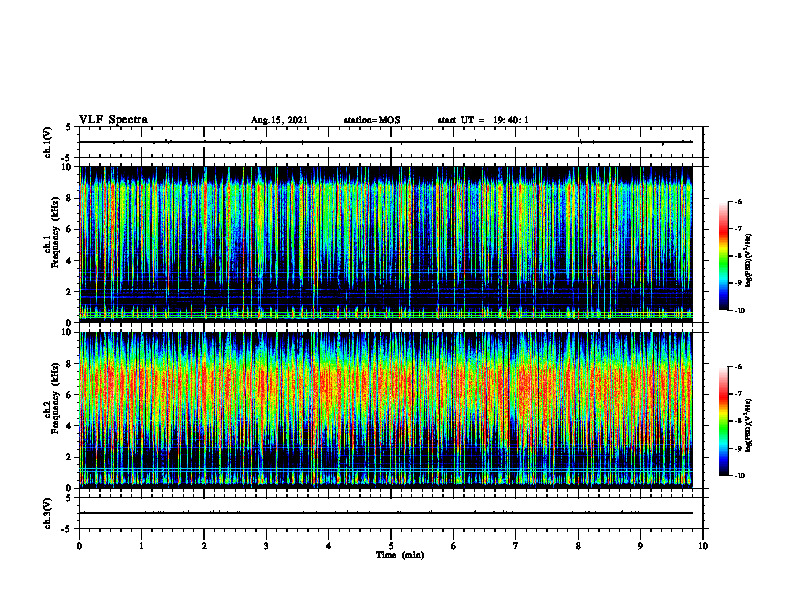Select the "start UT = 19:40: 1" text
The width and height of the screenshot is (792, 612).
483,120
